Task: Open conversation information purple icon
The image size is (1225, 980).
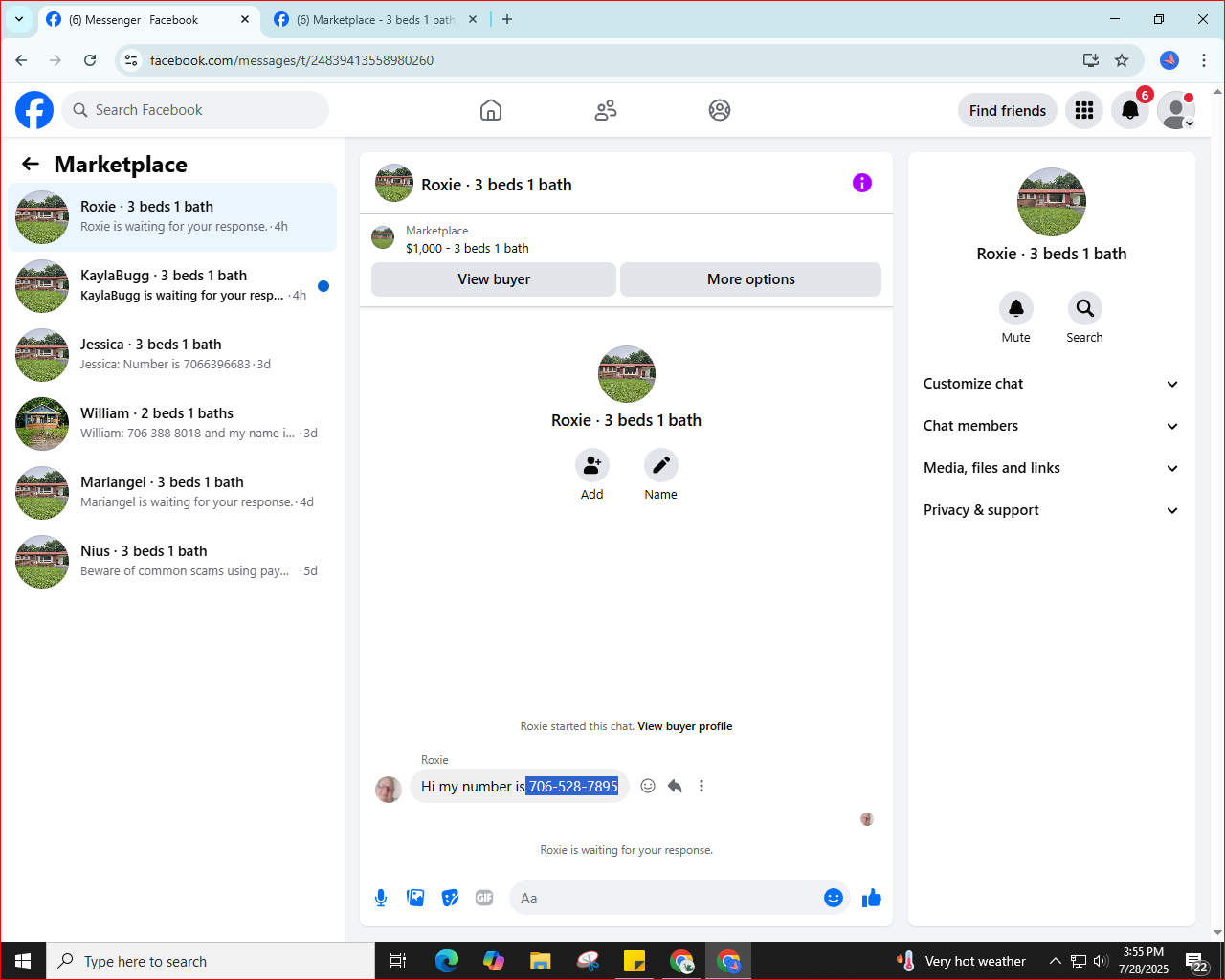Action: pyautogui.click(x=862, y=183)
